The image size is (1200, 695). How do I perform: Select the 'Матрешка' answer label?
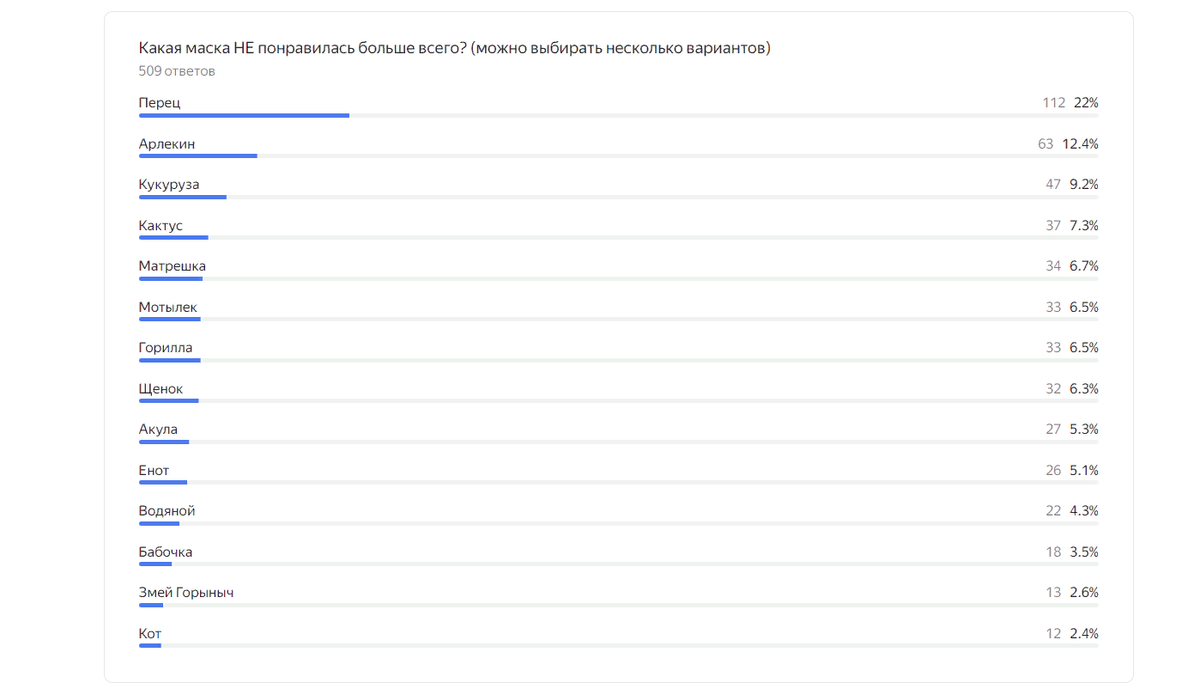pos(172,266)
